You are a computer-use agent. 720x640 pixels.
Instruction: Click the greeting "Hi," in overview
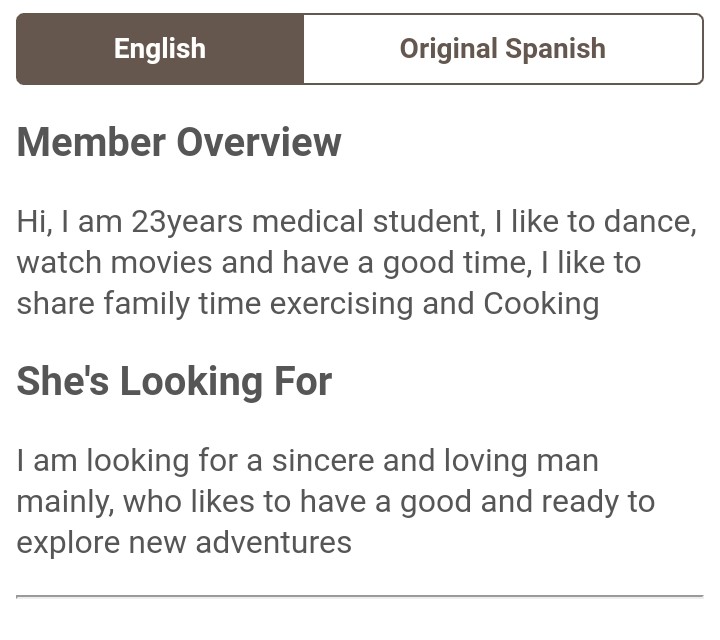[34, 222]
